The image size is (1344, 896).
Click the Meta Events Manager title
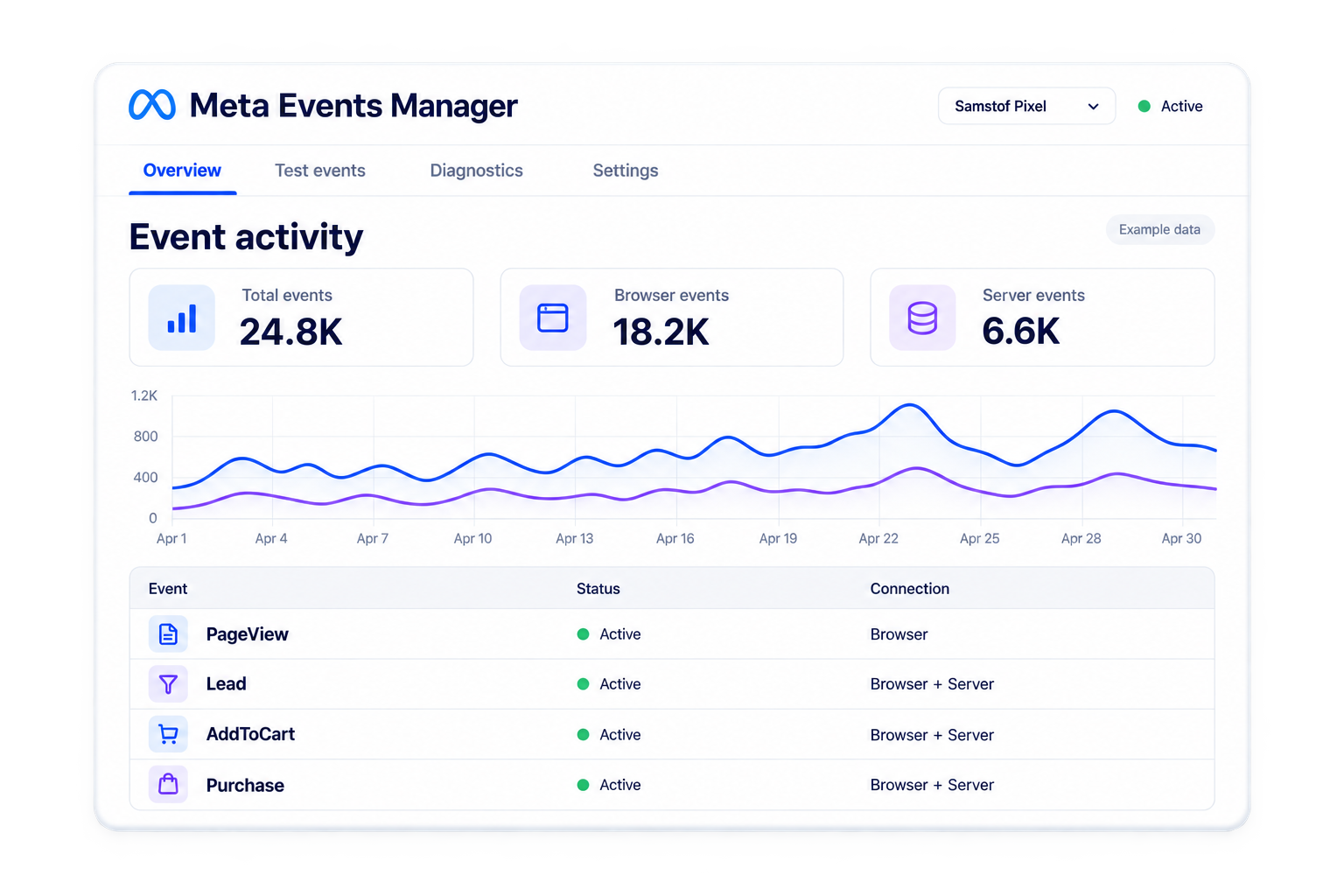point(353,106)
